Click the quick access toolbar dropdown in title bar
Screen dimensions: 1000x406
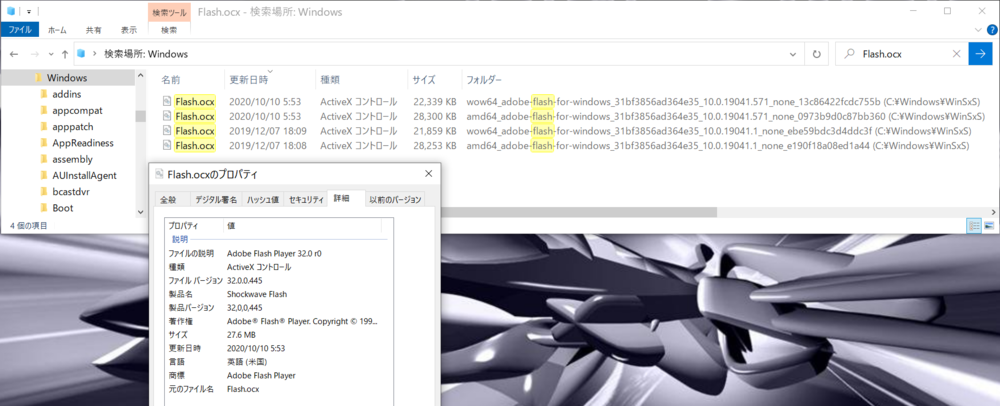29,11
